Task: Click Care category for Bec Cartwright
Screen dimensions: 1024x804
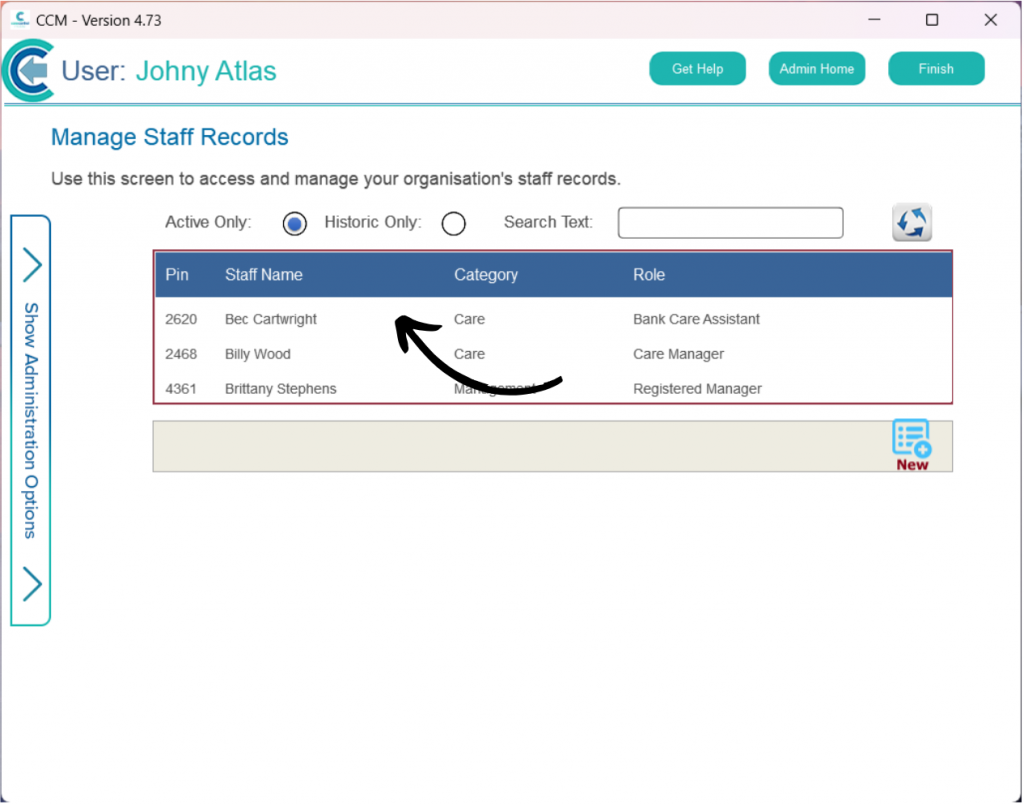Action: coord(469,319)
